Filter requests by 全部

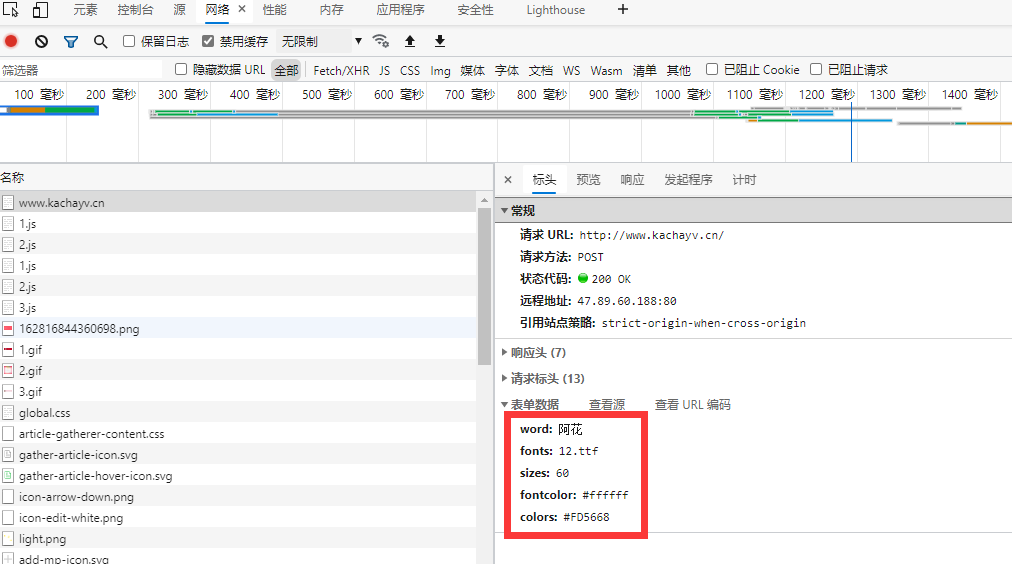pyautogui.click(x=287, y=70)
